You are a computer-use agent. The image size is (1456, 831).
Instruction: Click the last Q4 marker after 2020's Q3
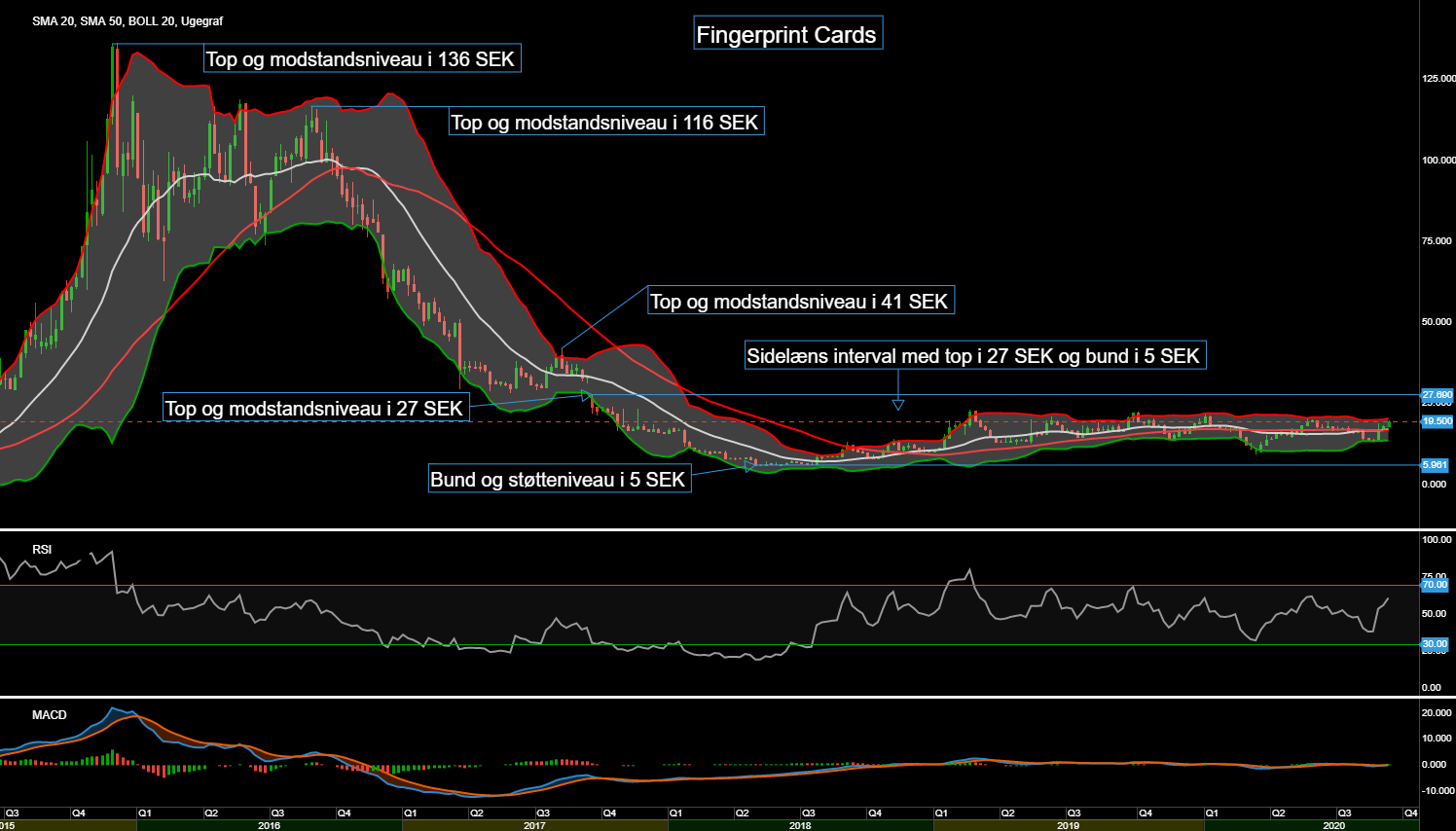[x=1410, y=813]
